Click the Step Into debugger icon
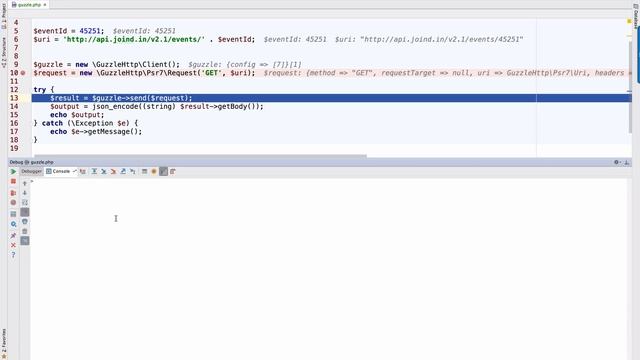Viewport: 640px width, 360px height. coord(104,171)
